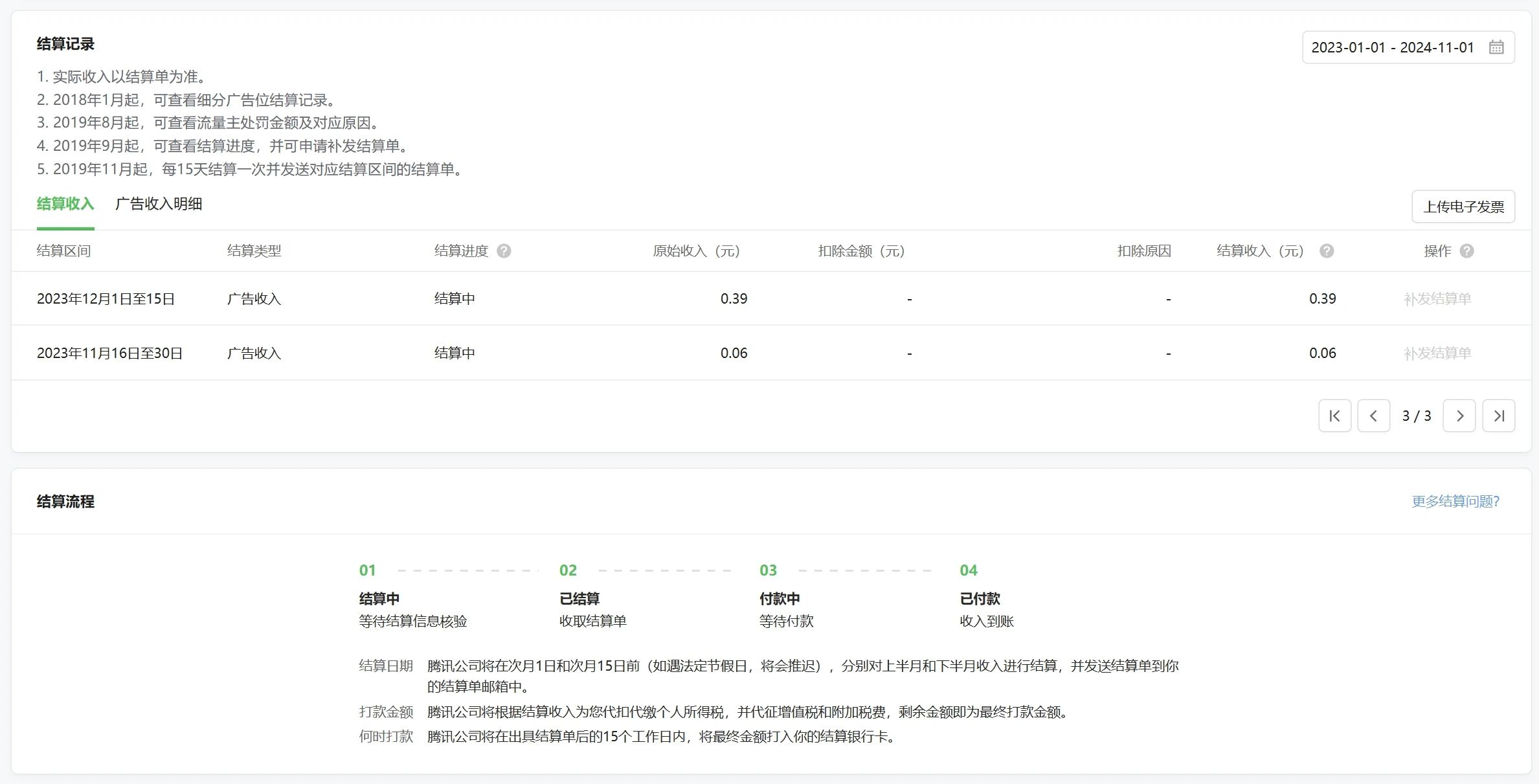This screenshot has height=784, width=1539.
Task: Click 补发结算单 for November 16-30 row
Action: tap(1437, 353)
